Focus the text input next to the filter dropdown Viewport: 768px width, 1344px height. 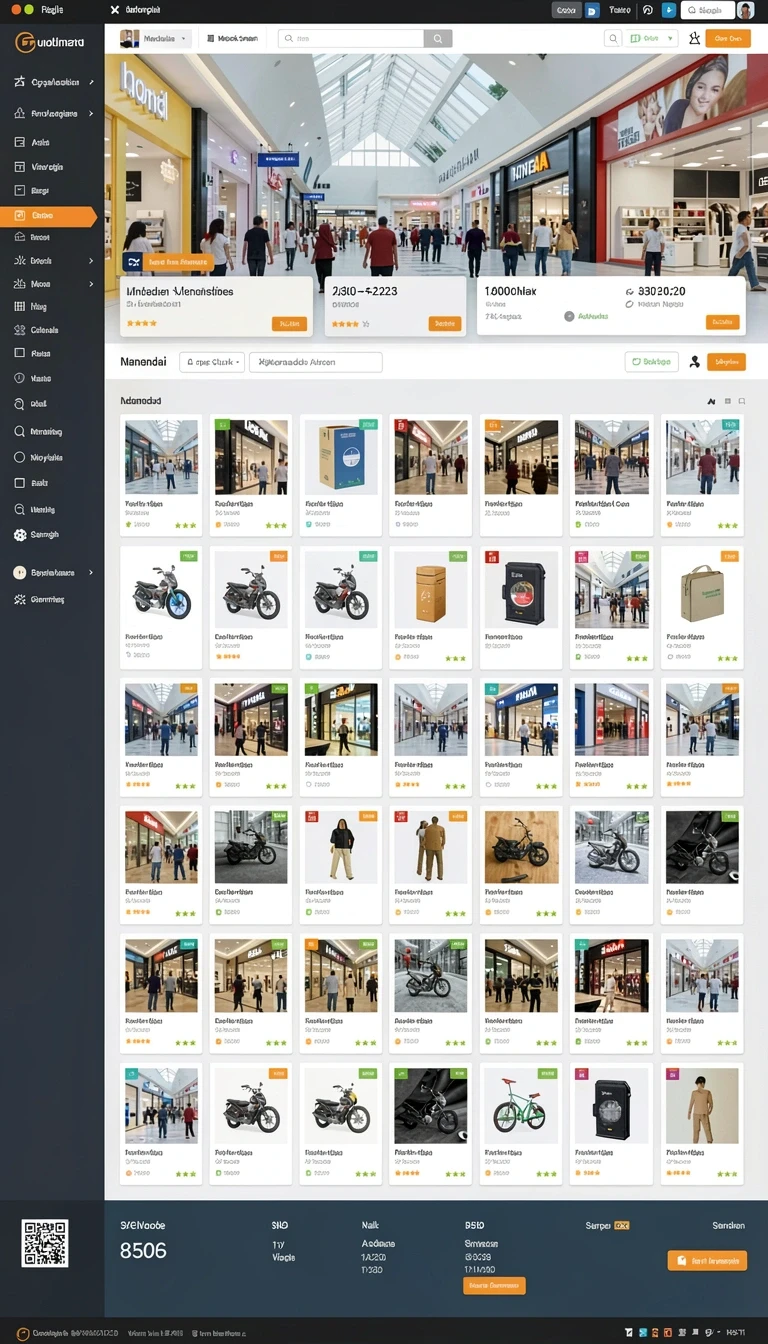point(316,362)
